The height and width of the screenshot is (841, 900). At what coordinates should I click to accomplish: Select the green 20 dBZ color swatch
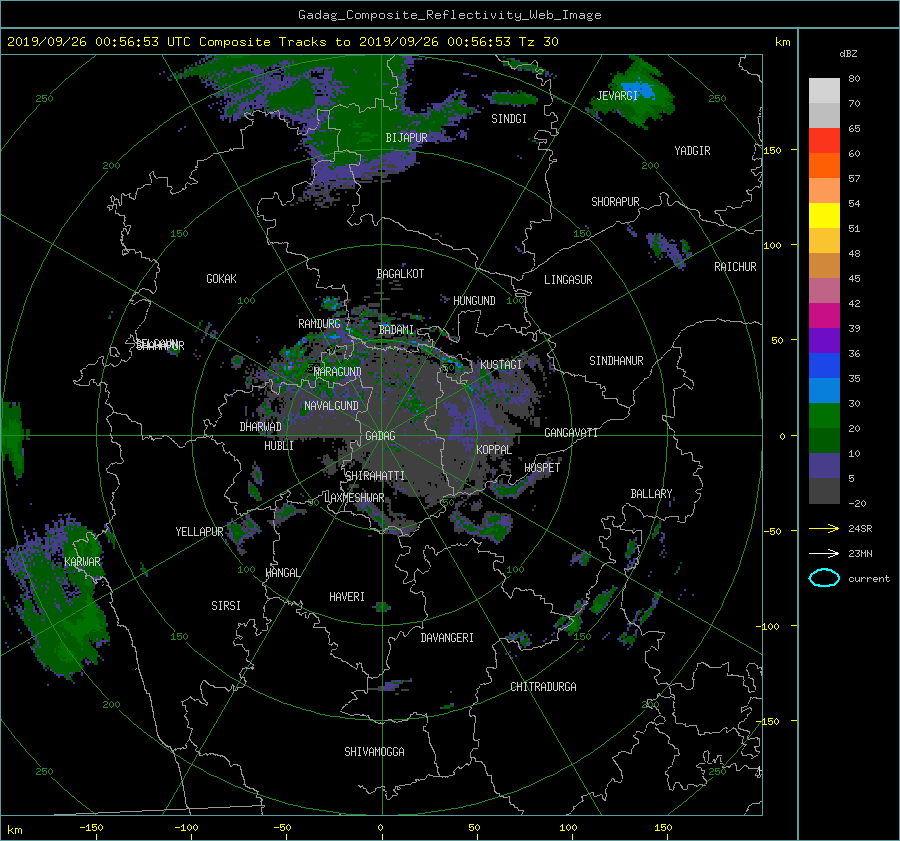click(x=824, y=415)
